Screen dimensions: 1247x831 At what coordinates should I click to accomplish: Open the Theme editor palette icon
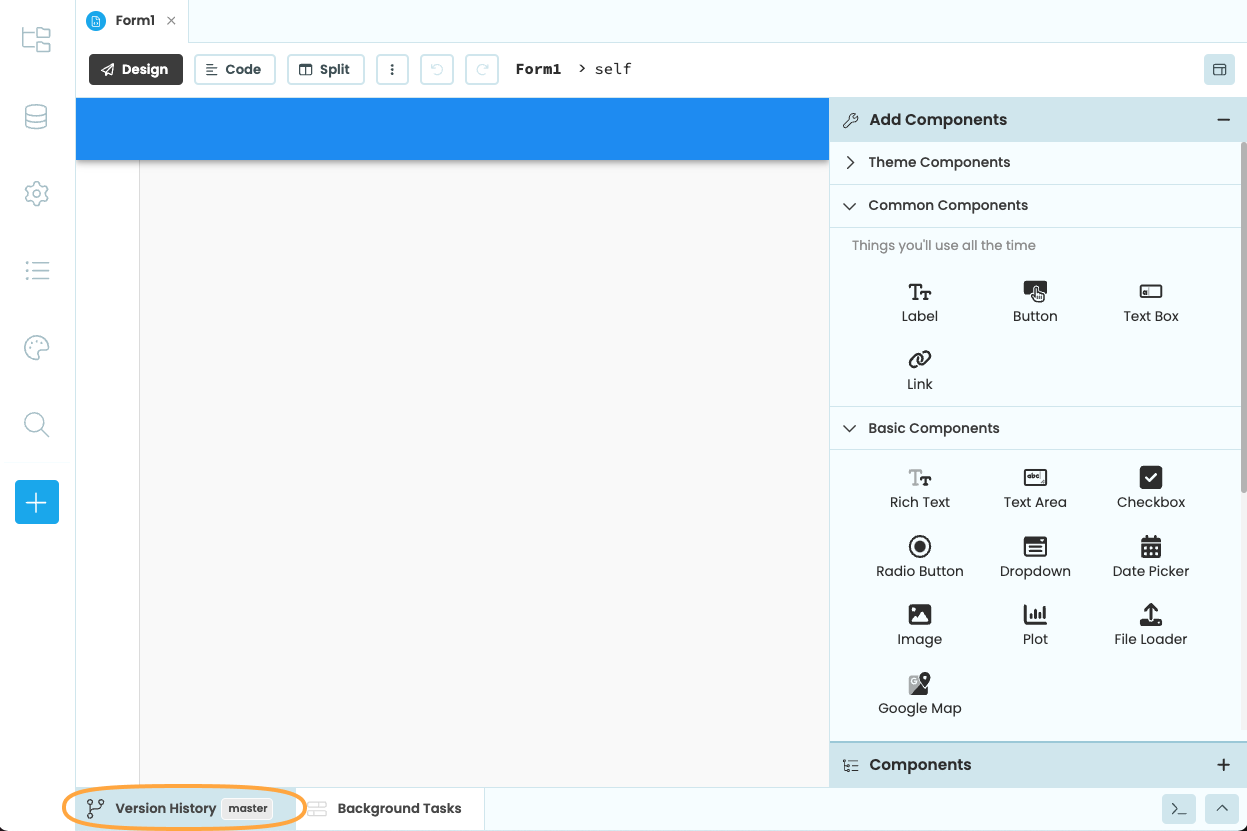(x=36, y=347)
